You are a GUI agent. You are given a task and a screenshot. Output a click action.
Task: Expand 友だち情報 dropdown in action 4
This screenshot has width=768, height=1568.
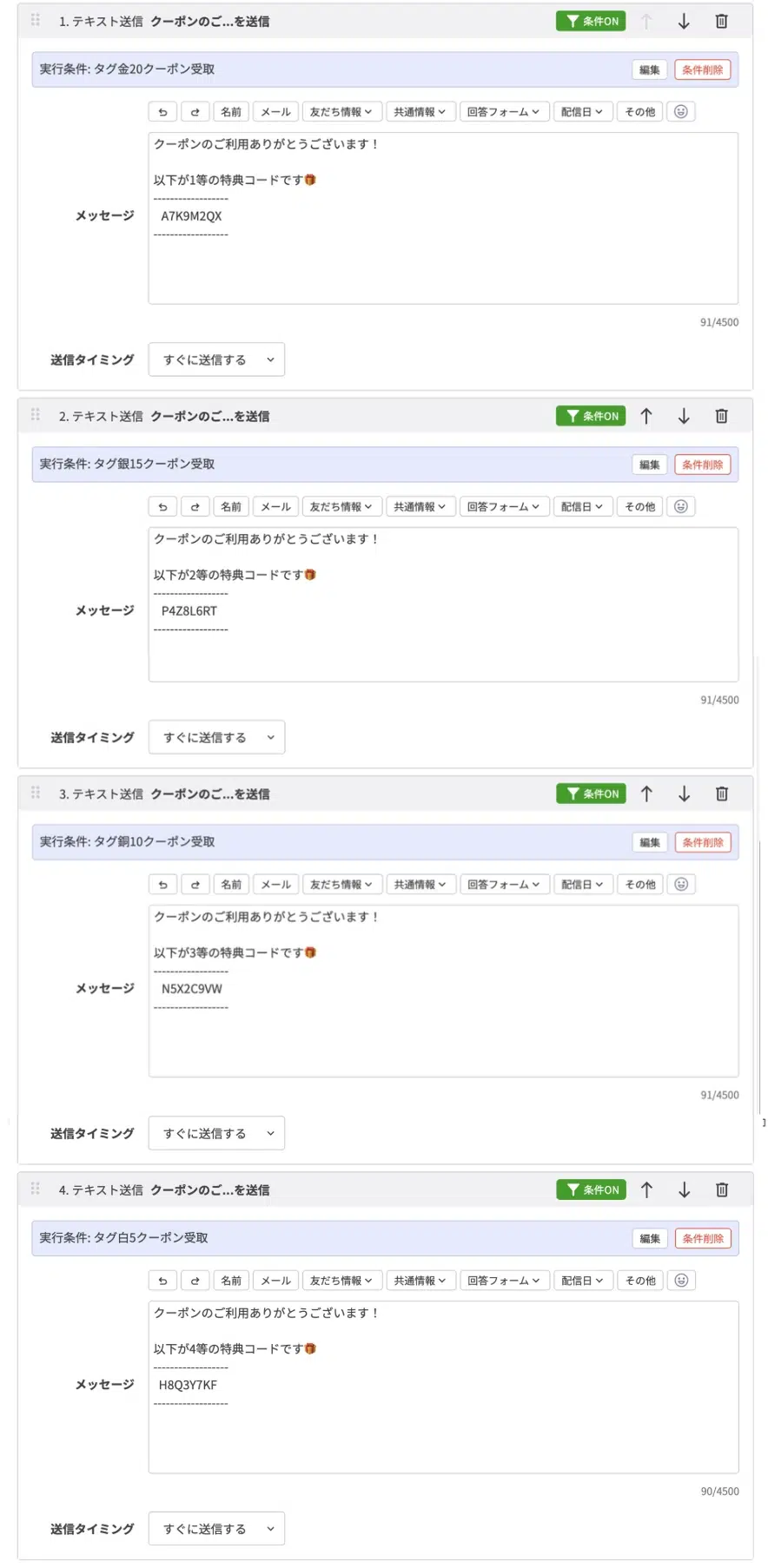[x=341, y=1281]
